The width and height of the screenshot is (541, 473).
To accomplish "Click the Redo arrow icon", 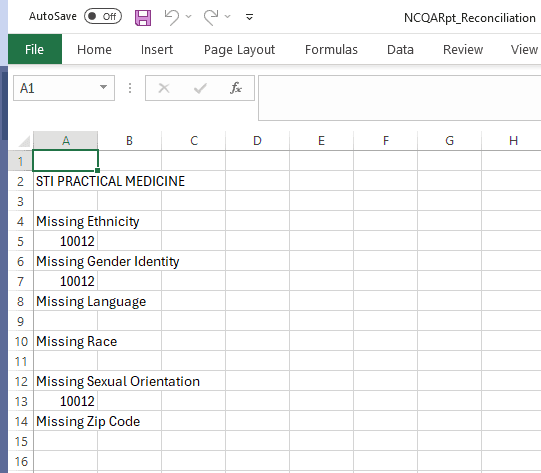I will pos(211,17).
